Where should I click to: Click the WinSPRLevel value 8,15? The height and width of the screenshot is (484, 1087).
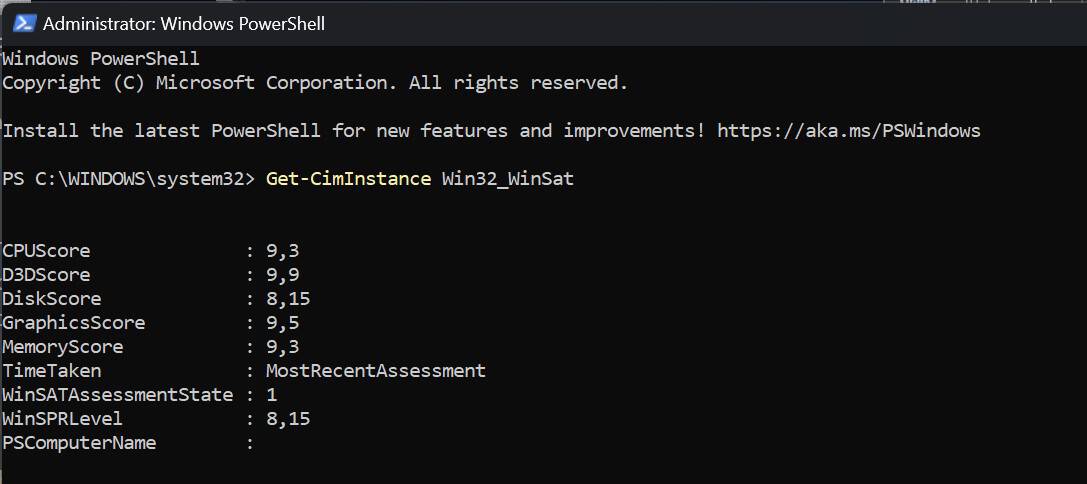point(288,420)
